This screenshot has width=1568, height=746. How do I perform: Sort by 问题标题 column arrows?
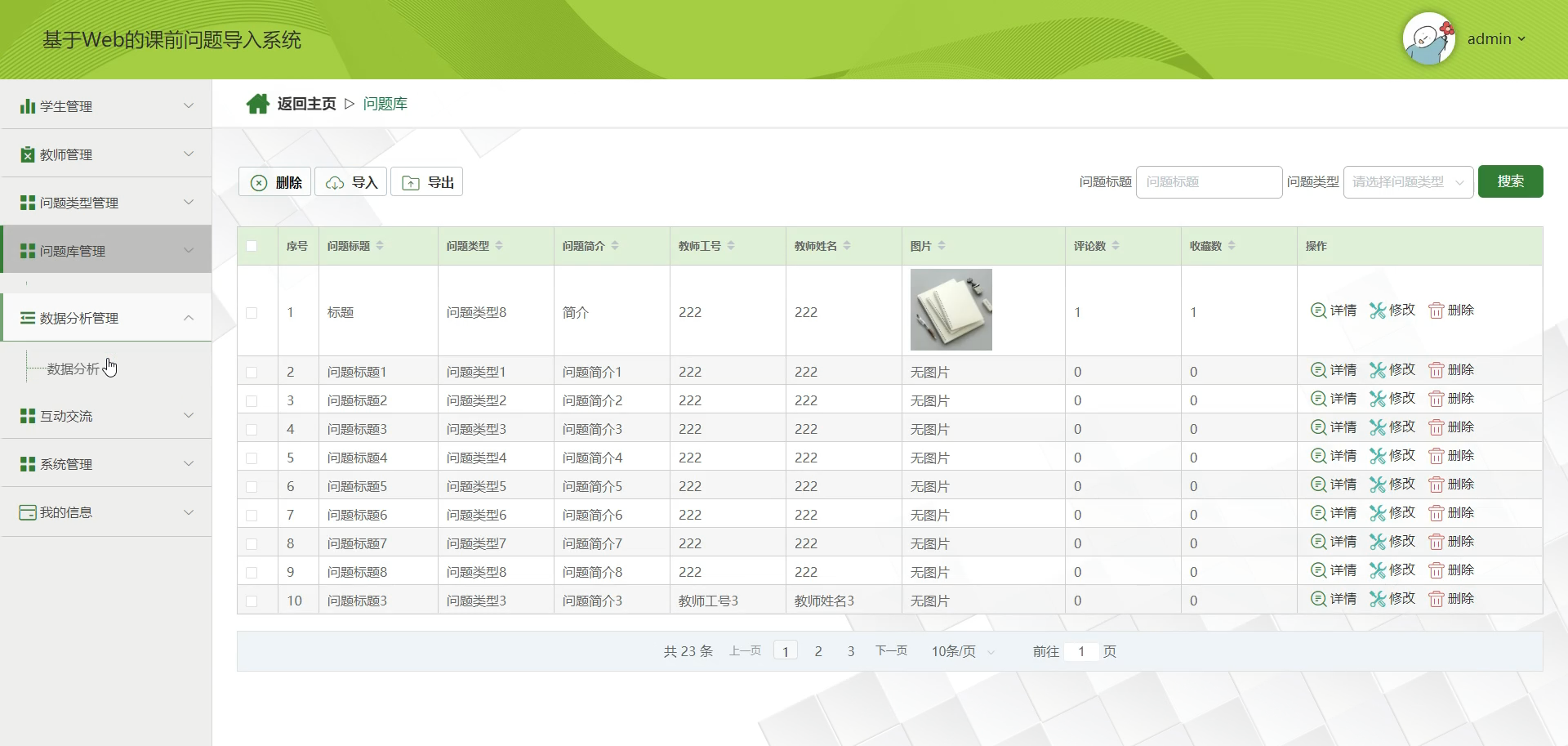point(380,246)
